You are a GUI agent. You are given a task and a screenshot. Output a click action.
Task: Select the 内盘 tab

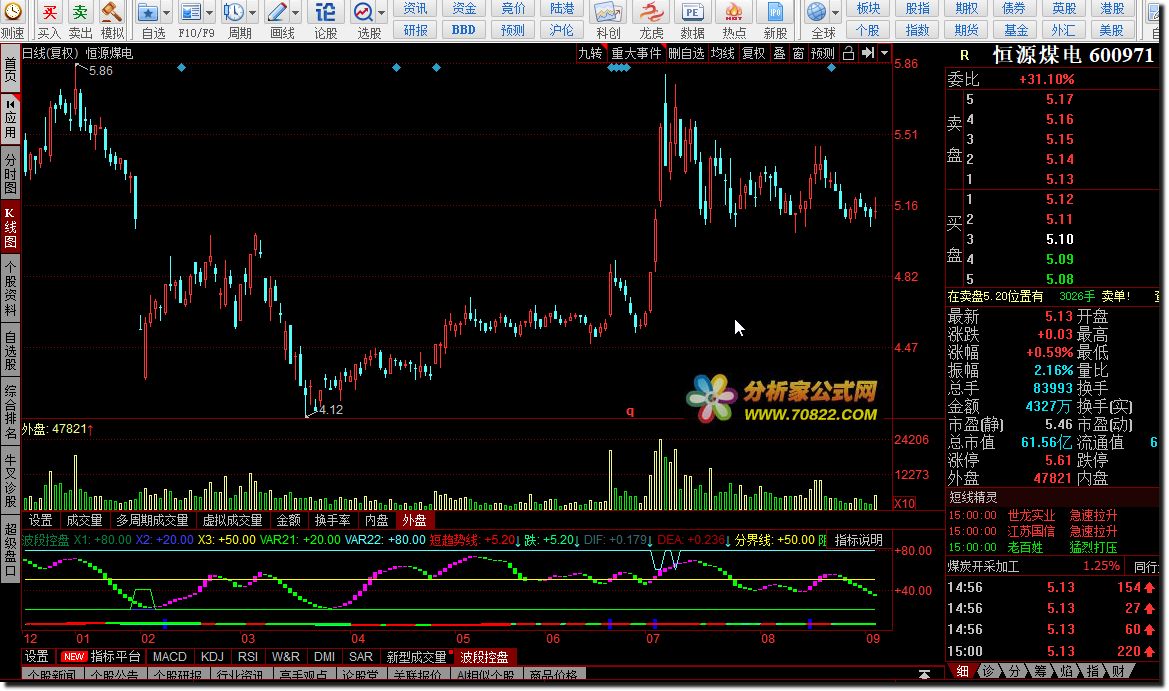tap(376, 520)
